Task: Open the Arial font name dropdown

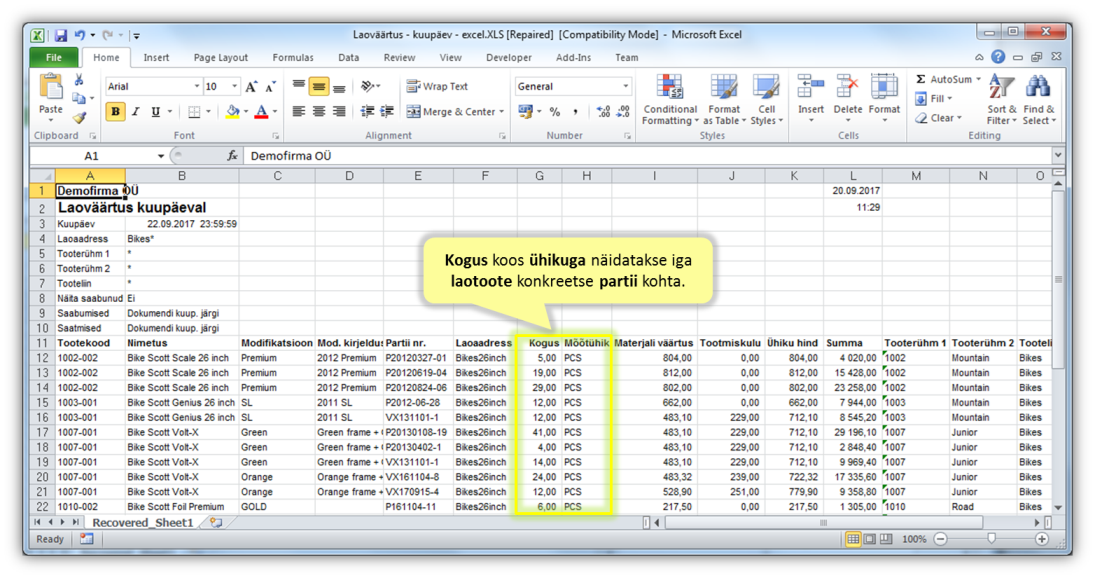Action: click(x=197, y=87)
